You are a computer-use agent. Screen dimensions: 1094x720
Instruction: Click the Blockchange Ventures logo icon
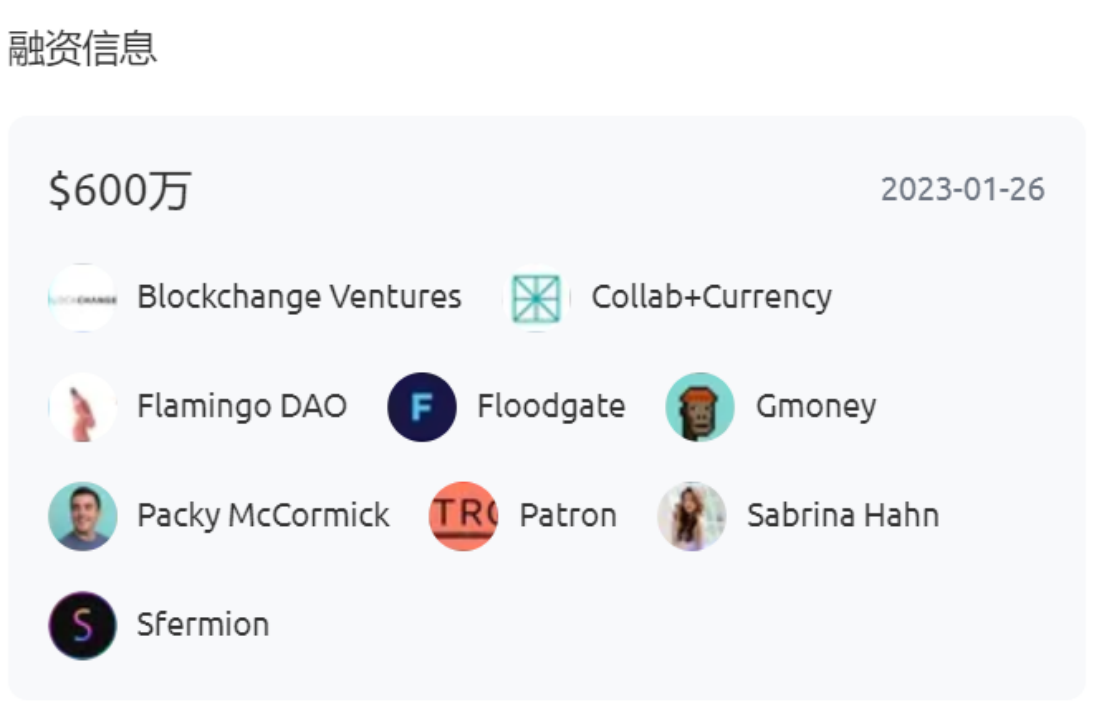[83, 298]
